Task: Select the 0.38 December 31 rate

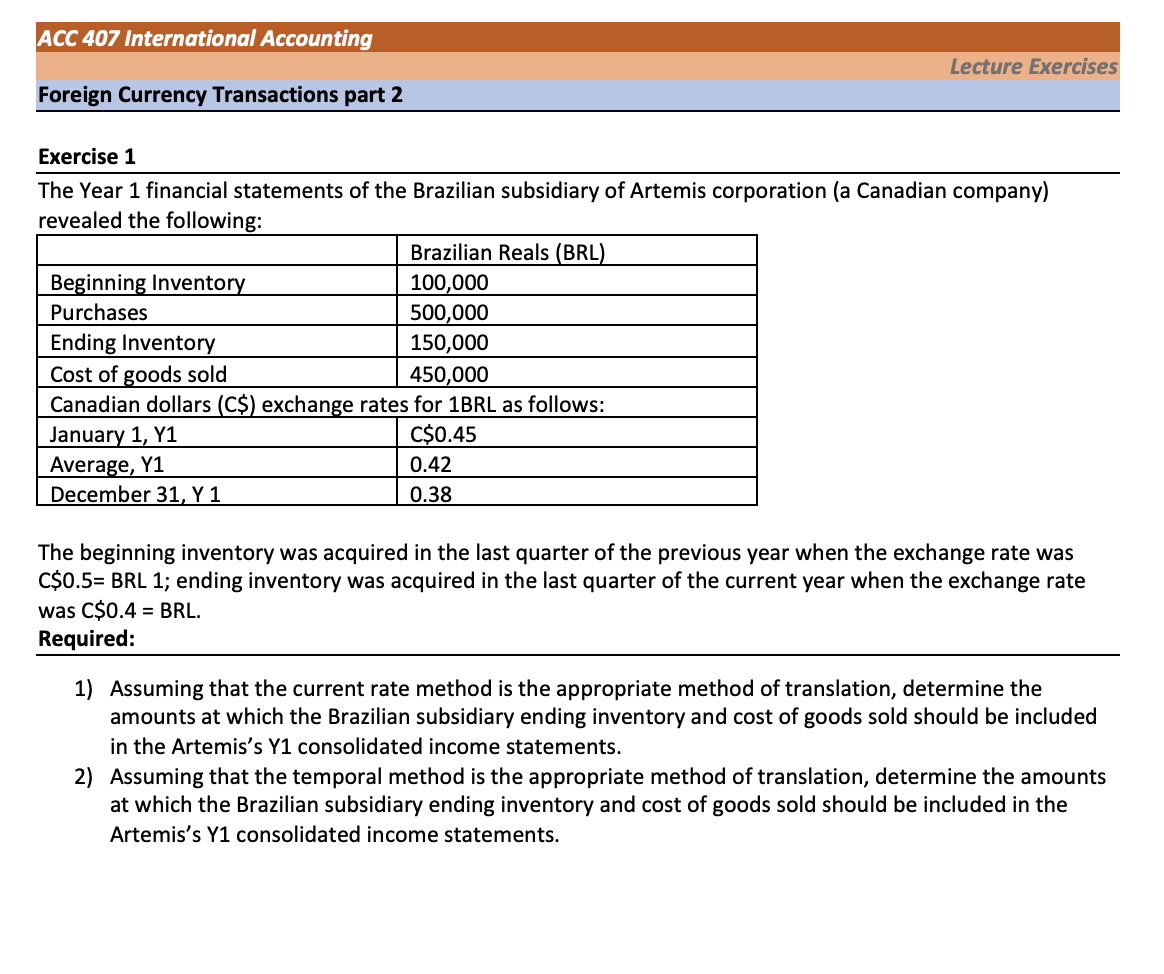Action: (x=431, y=494)
